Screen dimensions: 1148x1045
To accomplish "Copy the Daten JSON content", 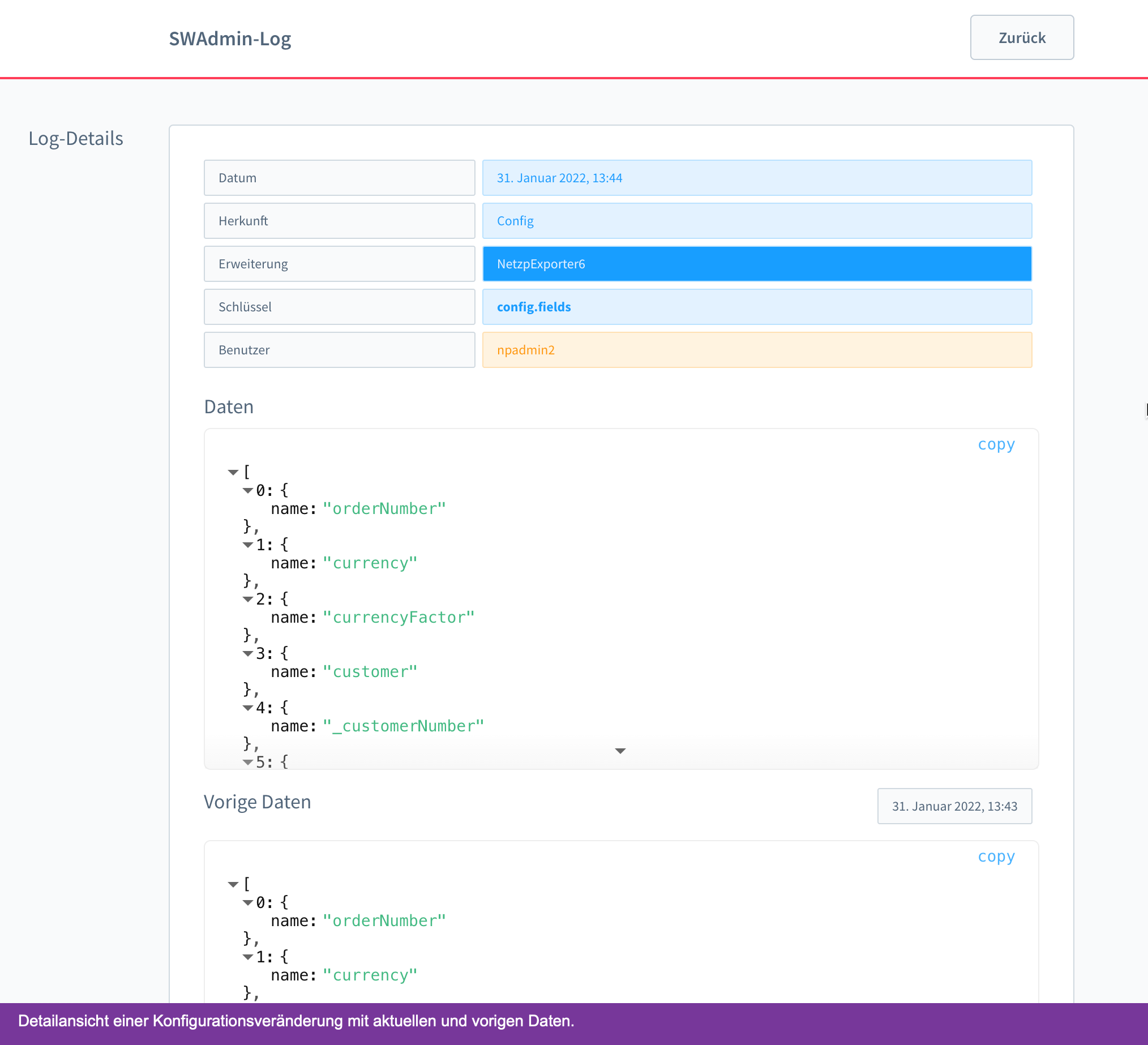I will [x=996, y=445].
